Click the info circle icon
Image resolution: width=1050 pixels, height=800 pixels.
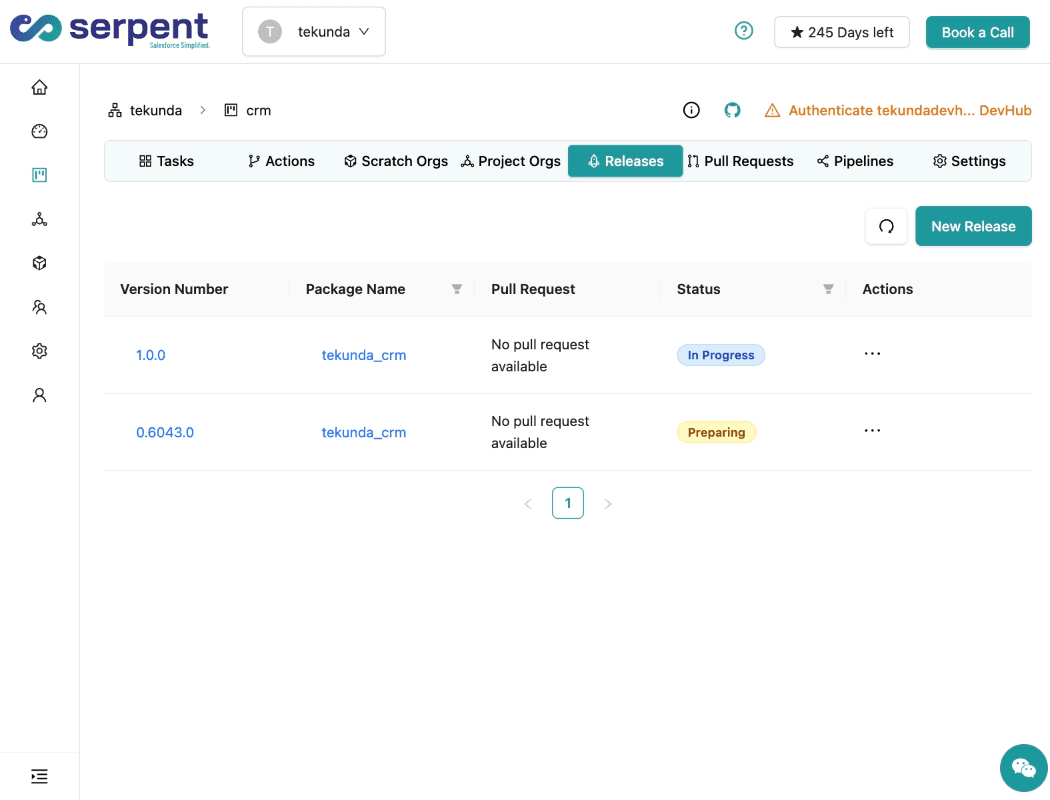tap(691, 110)
